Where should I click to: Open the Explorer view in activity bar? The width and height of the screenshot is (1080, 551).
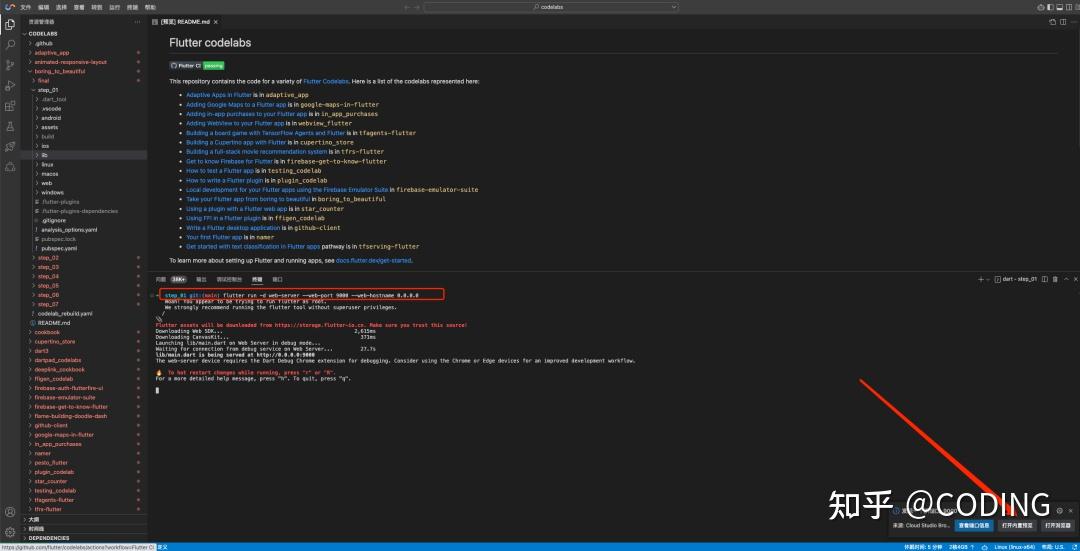10,25
